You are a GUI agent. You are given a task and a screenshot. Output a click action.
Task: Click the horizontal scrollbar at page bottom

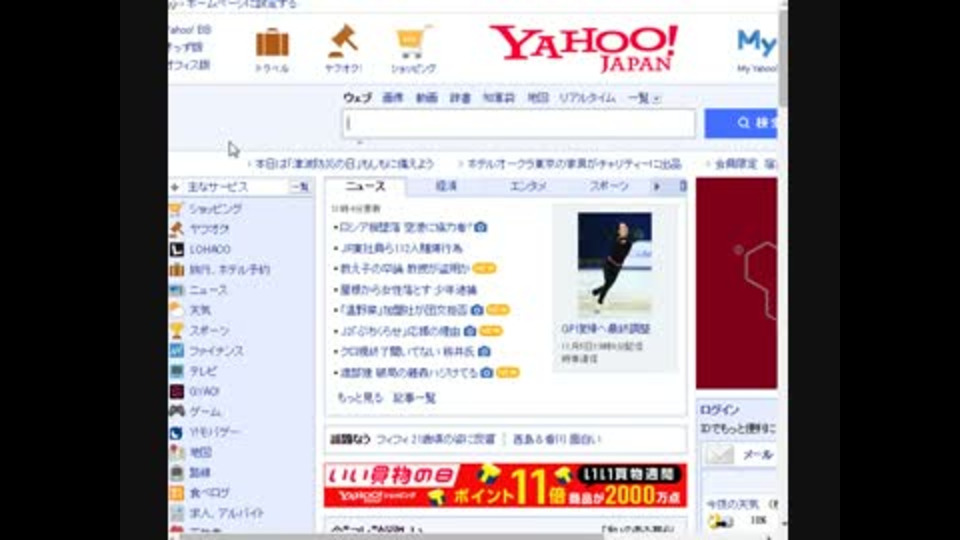pyautogui.click(x=392, y=537)
